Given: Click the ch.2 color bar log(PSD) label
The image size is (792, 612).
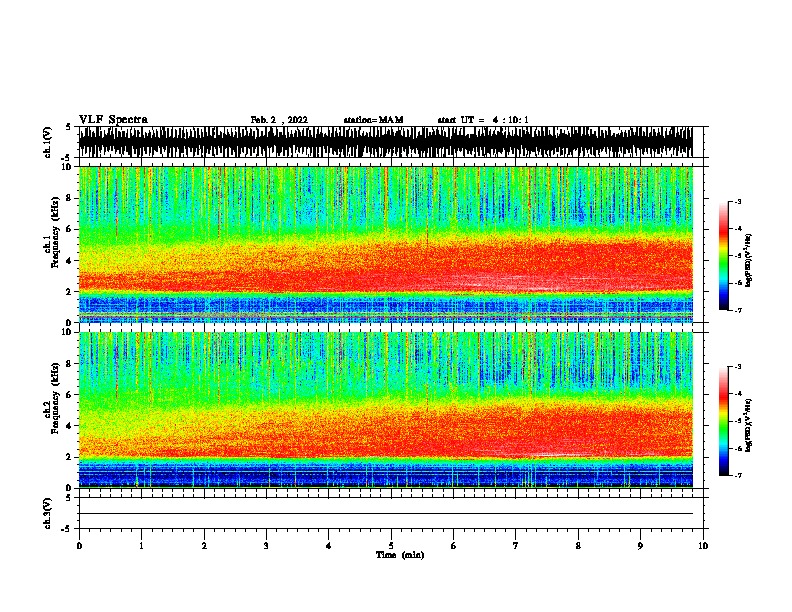Looking at the screenshot, I should click(x=748, y=425).
